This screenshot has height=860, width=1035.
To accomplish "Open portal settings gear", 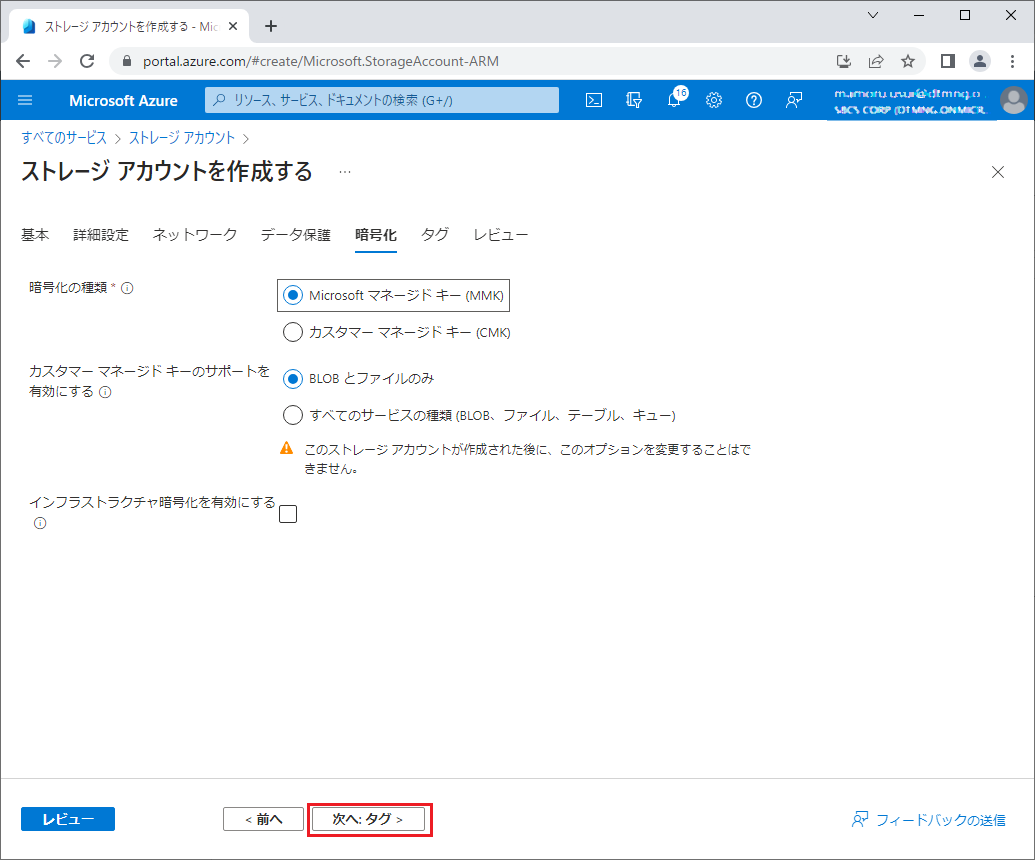I will click(714, 100).
